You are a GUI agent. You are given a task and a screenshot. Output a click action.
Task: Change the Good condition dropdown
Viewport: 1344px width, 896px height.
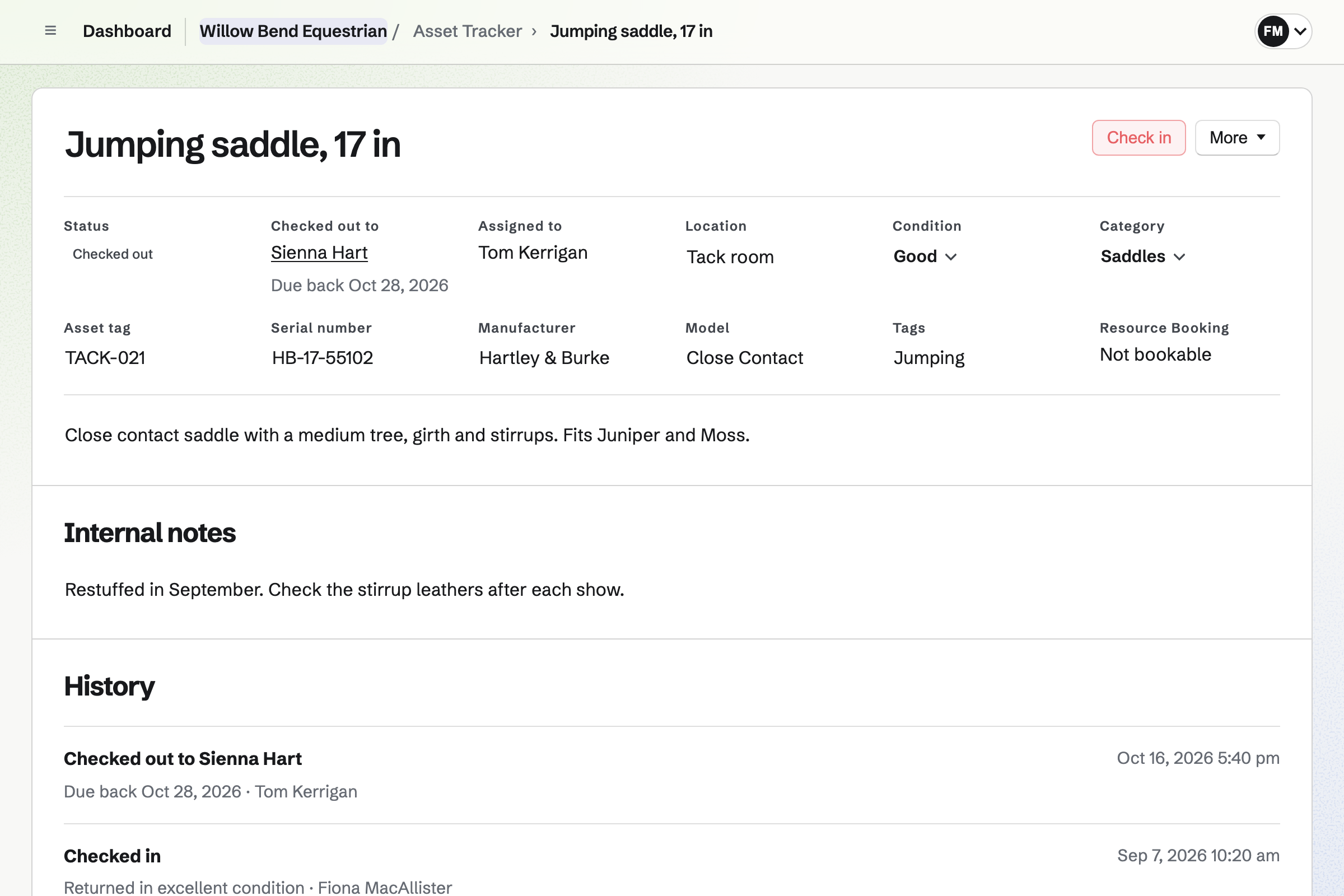coord(925,256)
